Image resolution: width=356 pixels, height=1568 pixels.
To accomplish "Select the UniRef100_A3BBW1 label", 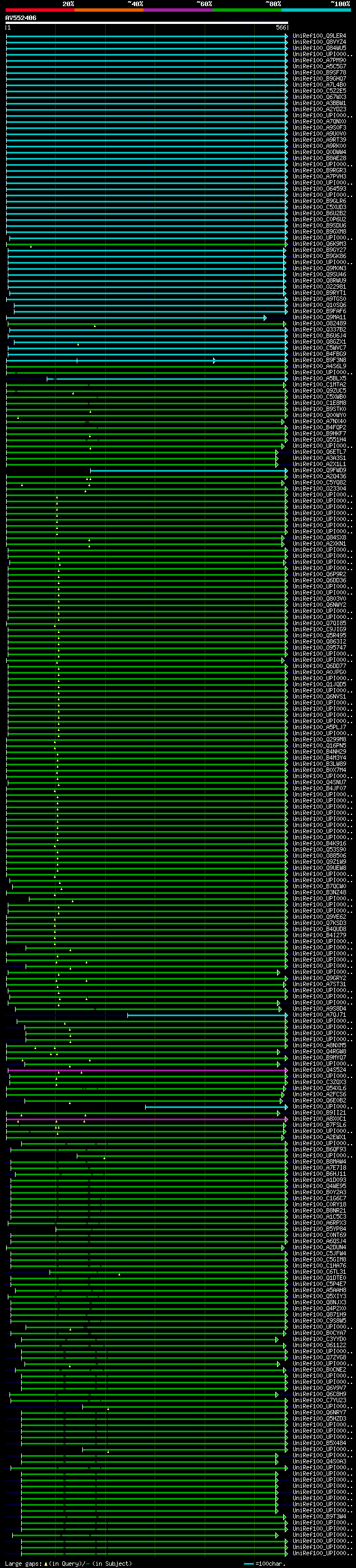I will 319,103.
